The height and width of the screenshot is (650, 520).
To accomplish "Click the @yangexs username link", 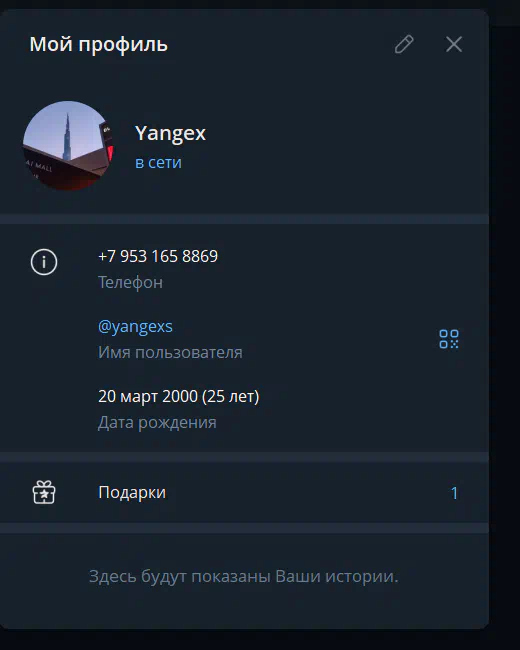I will pyautogui.click(x=135, y=327).
